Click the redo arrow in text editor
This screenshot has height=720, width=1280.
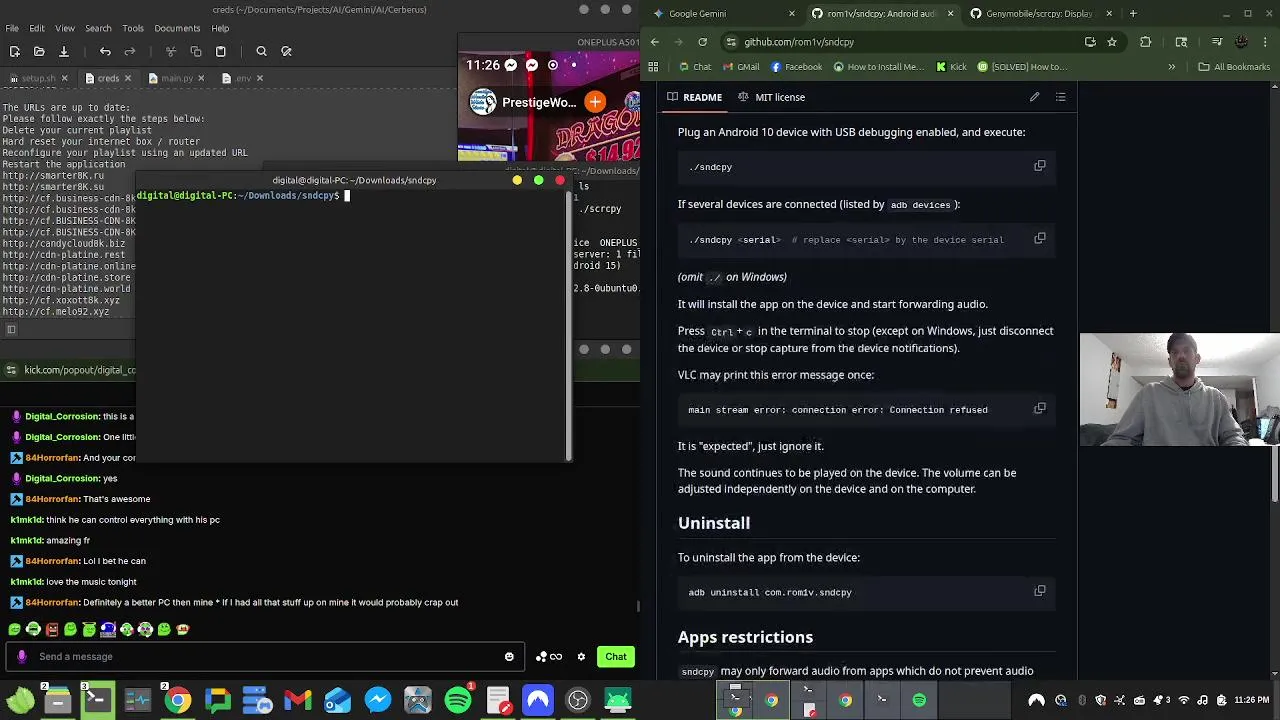click(x=130, y=51)
